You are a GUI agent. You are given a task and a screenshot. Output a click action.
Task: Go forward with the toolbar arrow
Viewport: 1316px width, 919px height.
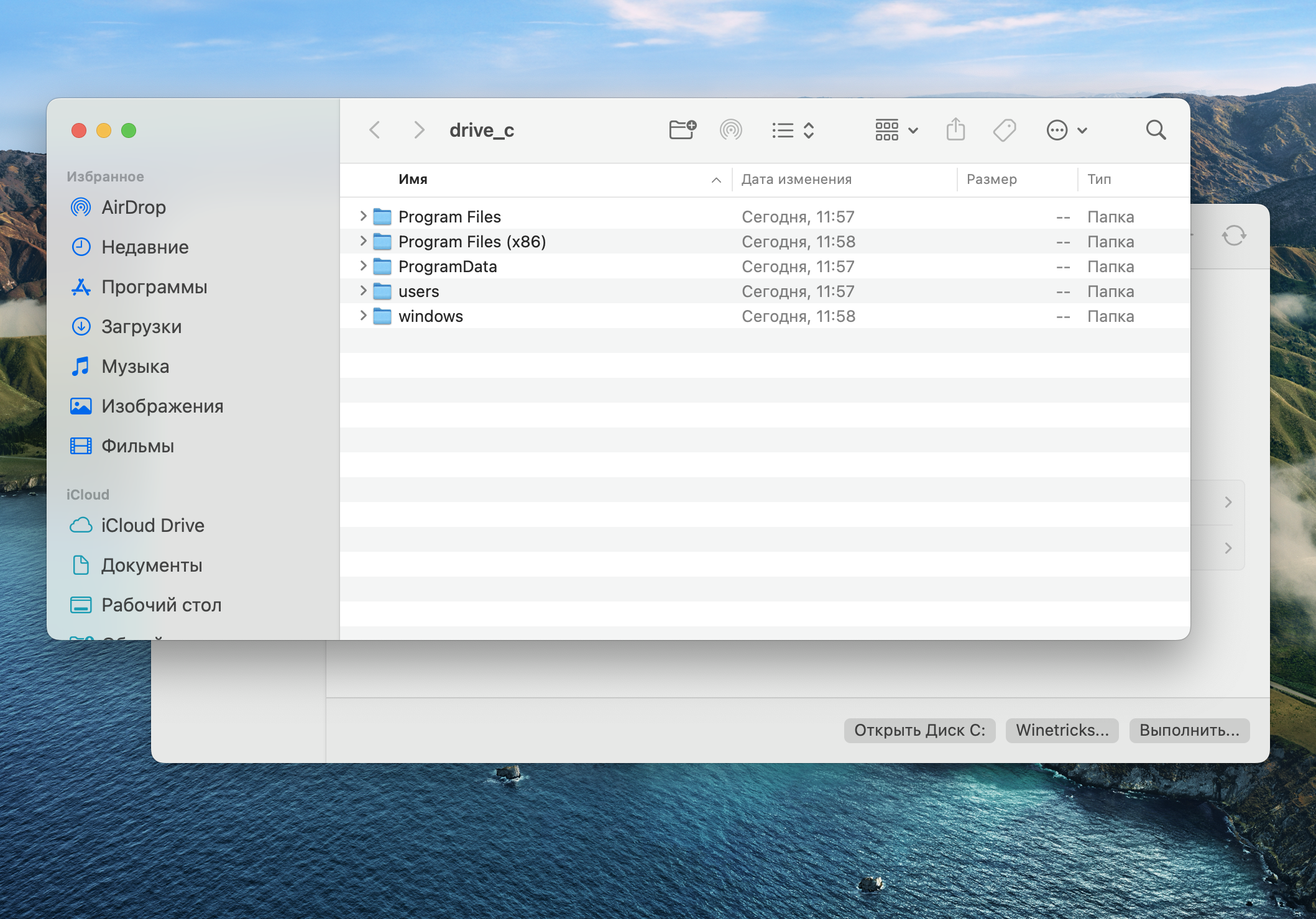pyautogui.click(x=420, y=130)
